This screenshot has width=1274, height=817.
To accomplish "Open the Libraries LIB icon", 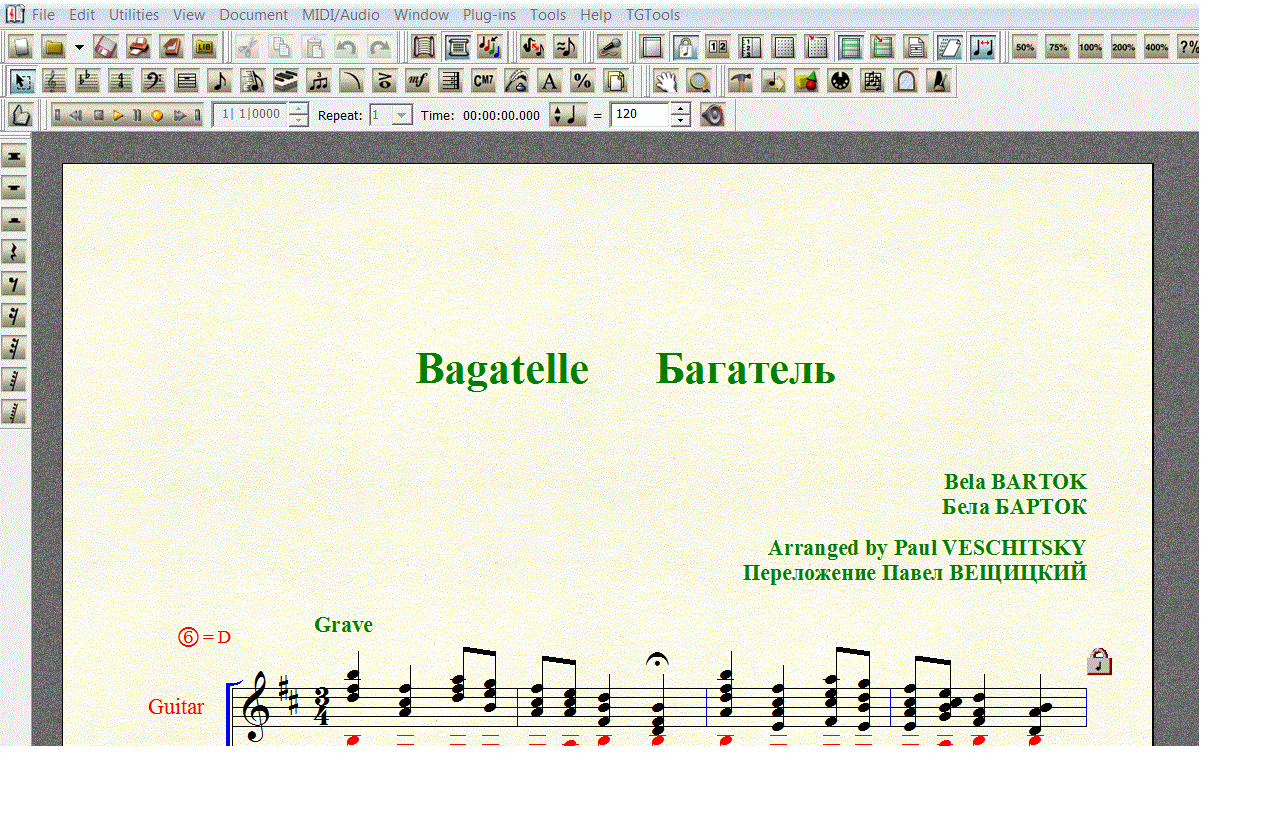I will click(205, 47).
